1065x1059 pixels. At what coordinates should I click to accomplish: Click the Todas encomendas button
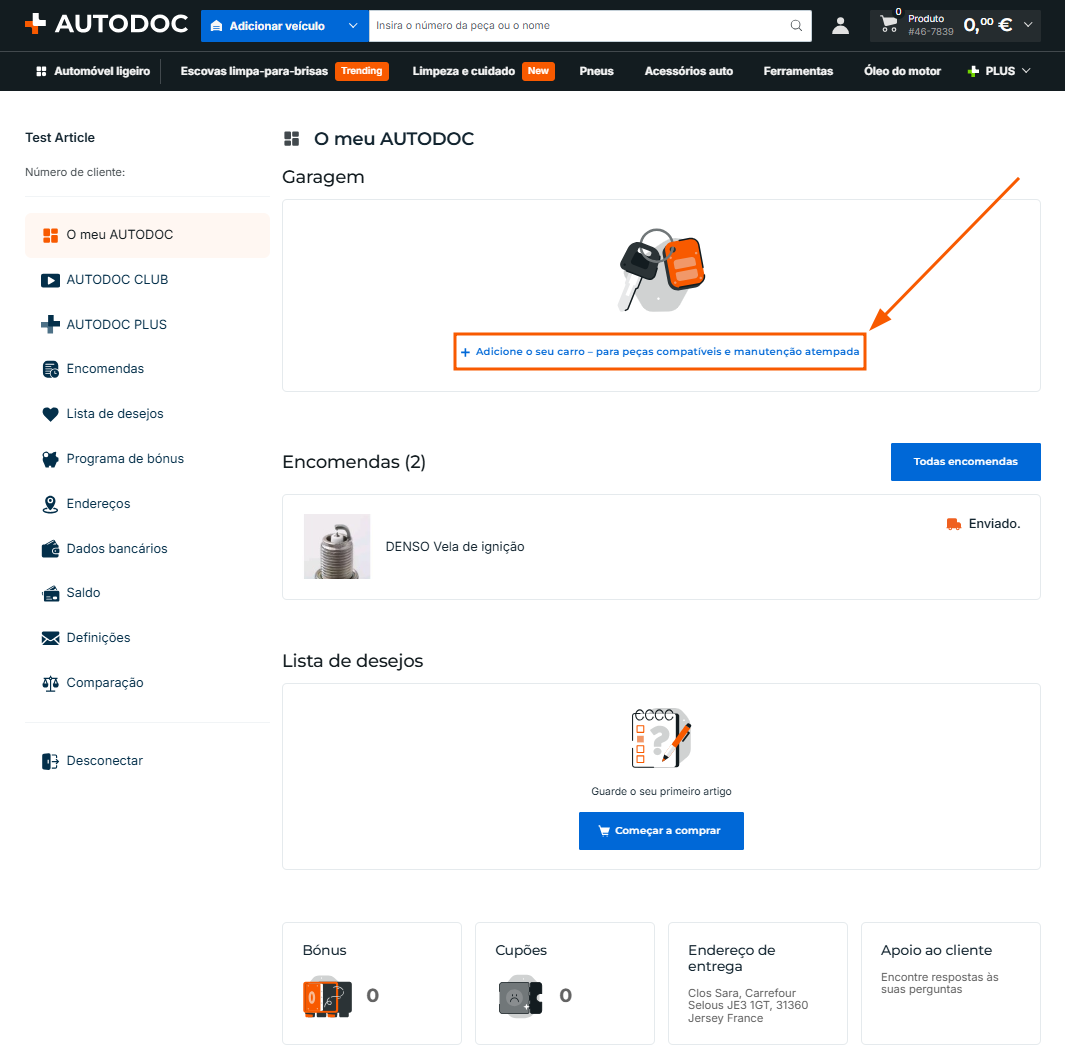point(965,462)
